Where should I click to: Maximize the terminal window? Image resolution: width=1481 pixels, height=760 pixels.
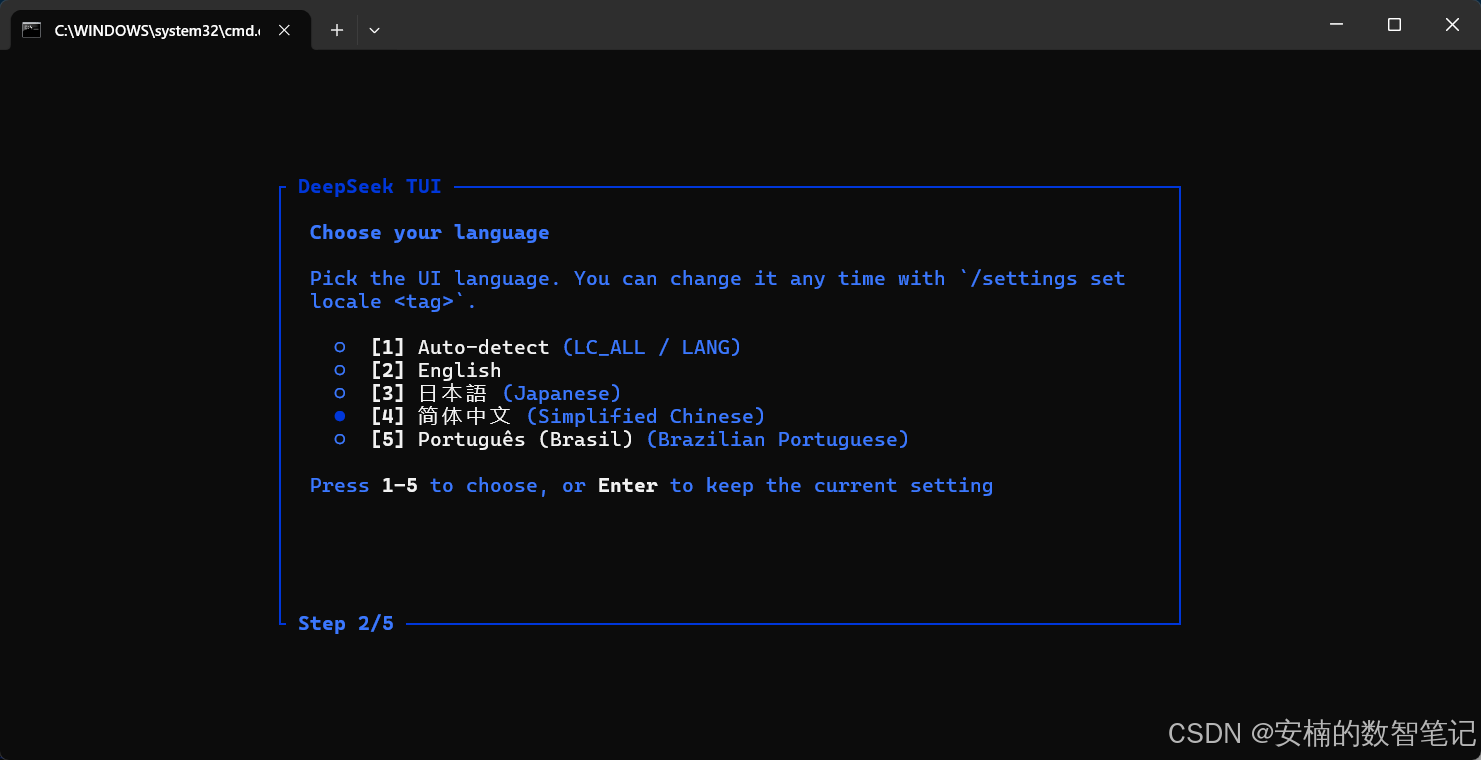pyautogui.click(x=1394, y=25)
